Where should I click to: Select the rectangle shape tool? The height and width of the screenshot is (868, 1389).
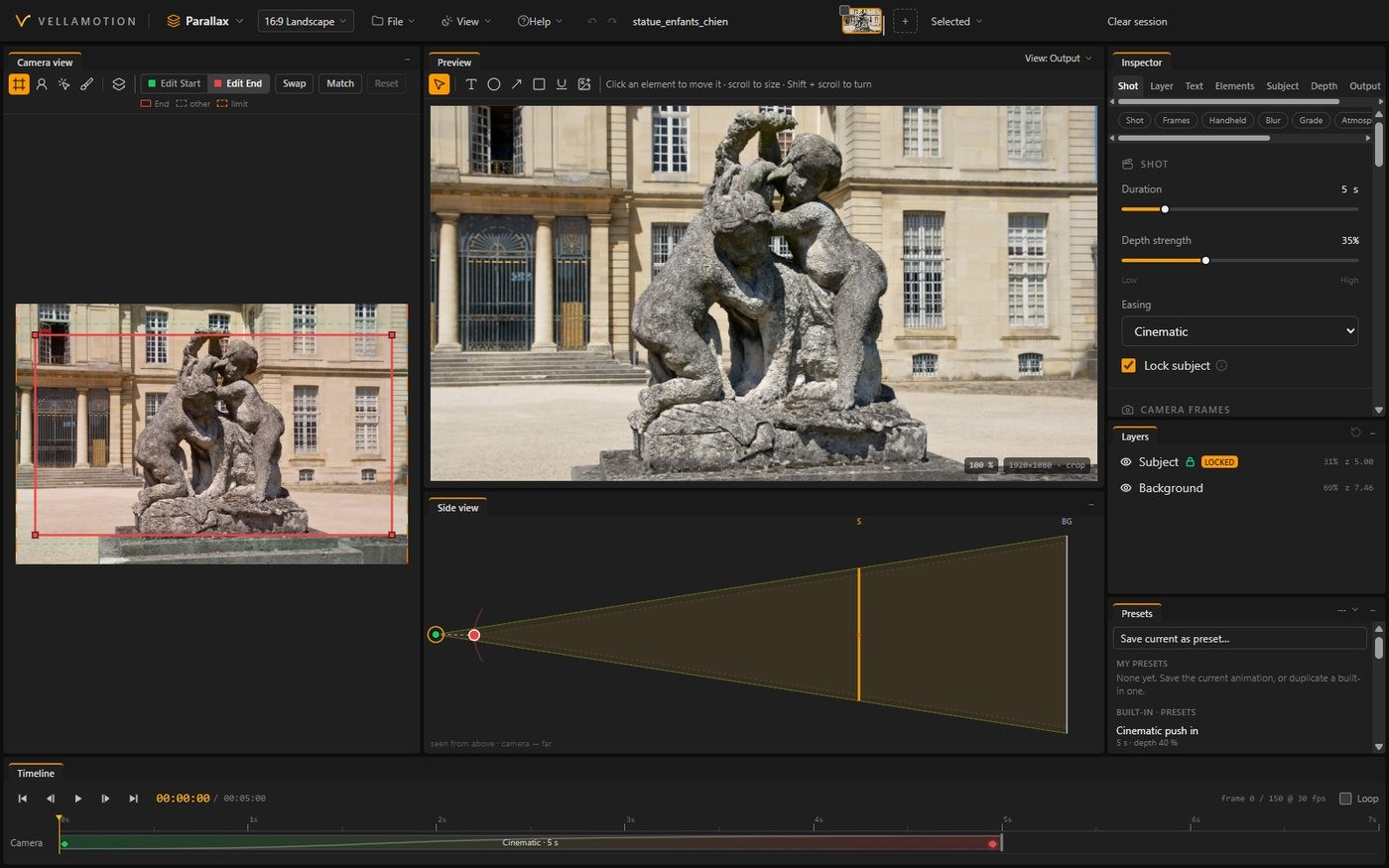tap(539, 84)
